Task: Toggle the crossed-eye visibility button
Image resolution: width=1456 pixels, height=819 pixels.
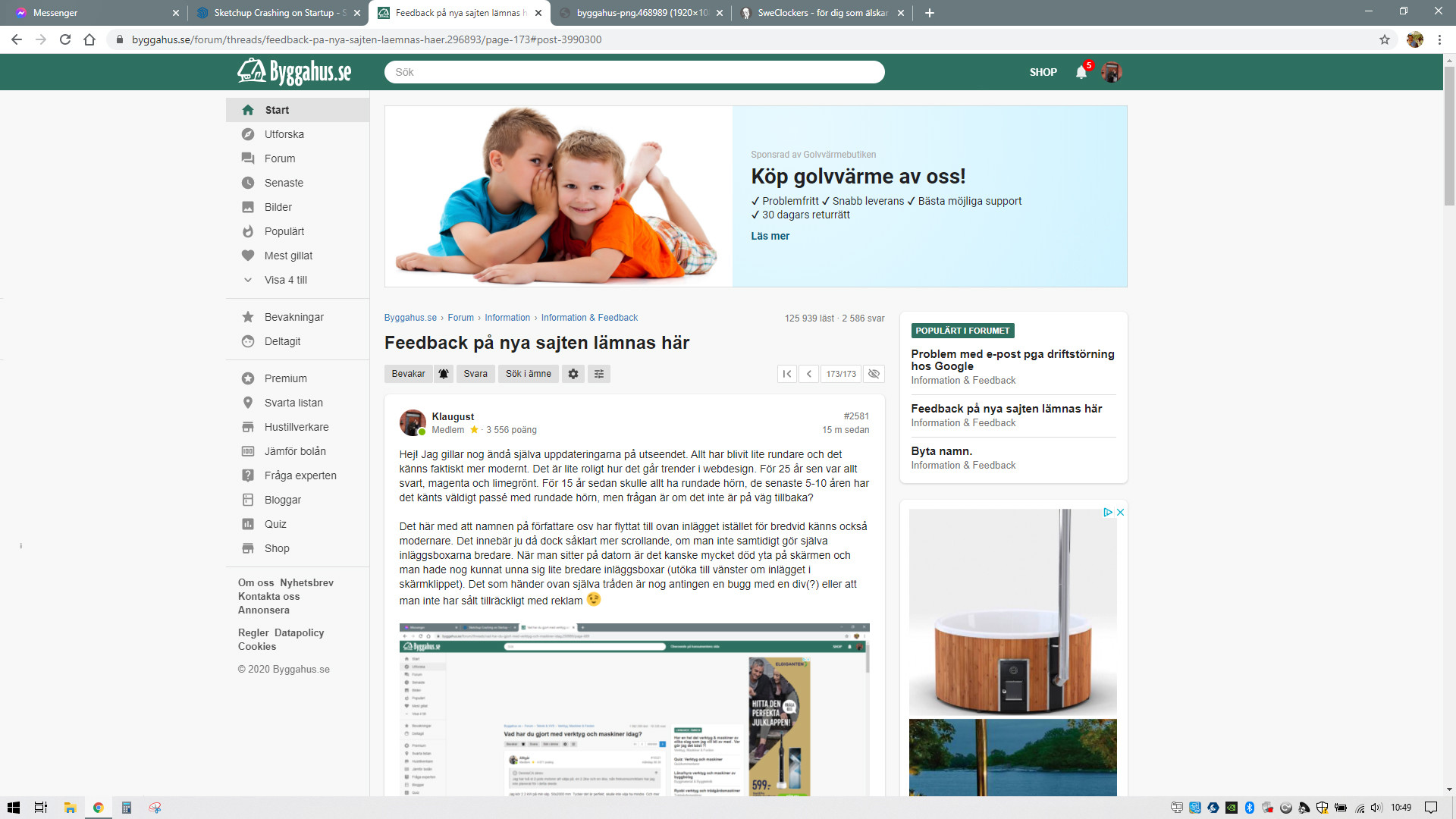Action: pos(874,374)
